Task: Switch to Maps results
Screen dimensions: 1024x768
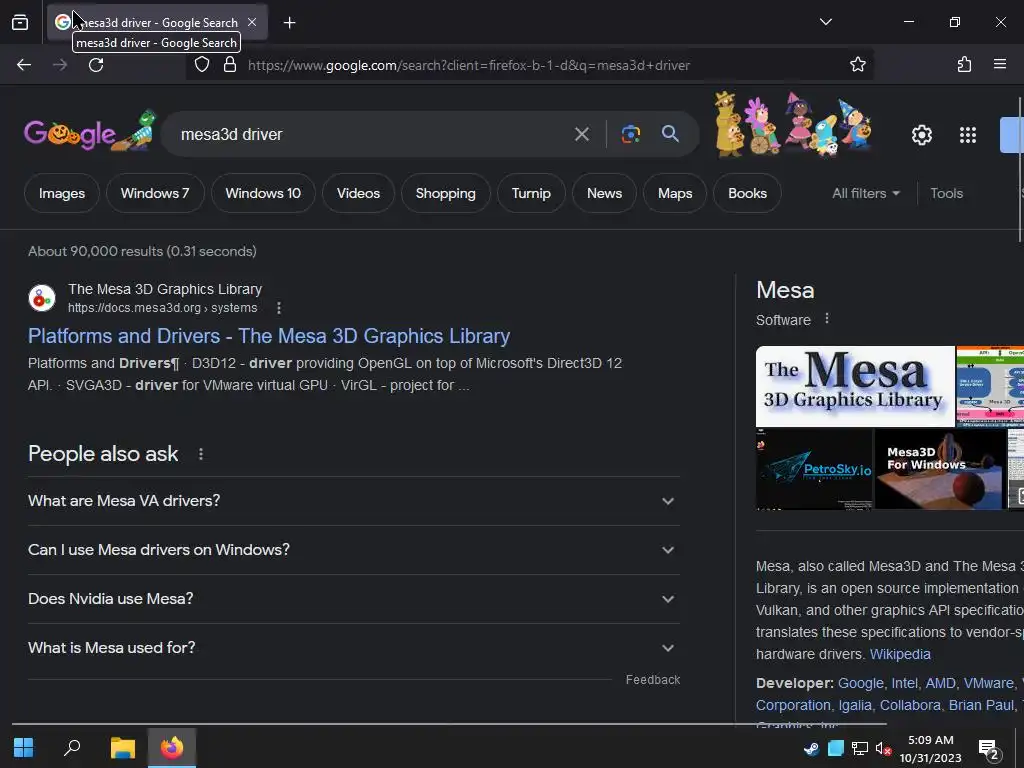Action: tap(675, 193)
